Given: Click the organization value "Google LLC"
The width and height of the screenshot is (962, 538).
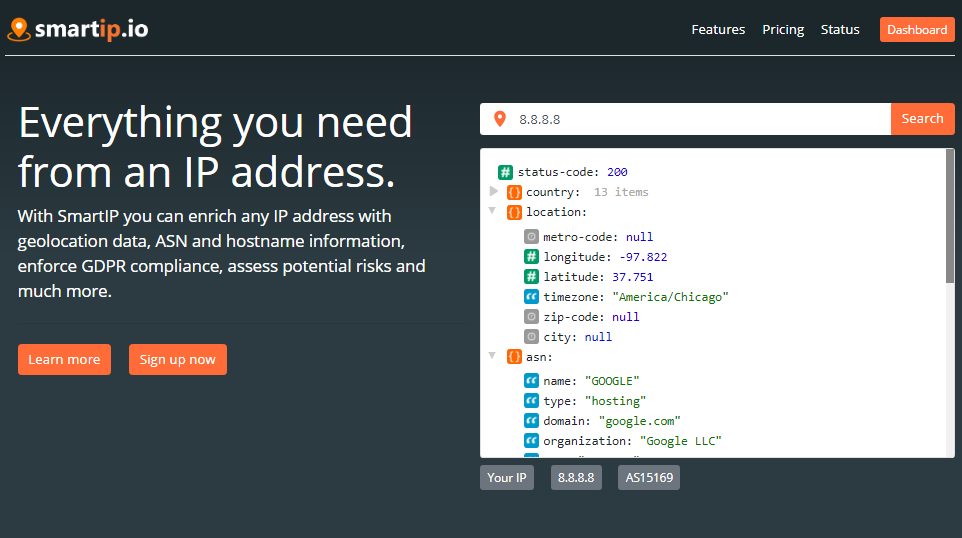Looking at the screenshot, I should coord(680,442).
